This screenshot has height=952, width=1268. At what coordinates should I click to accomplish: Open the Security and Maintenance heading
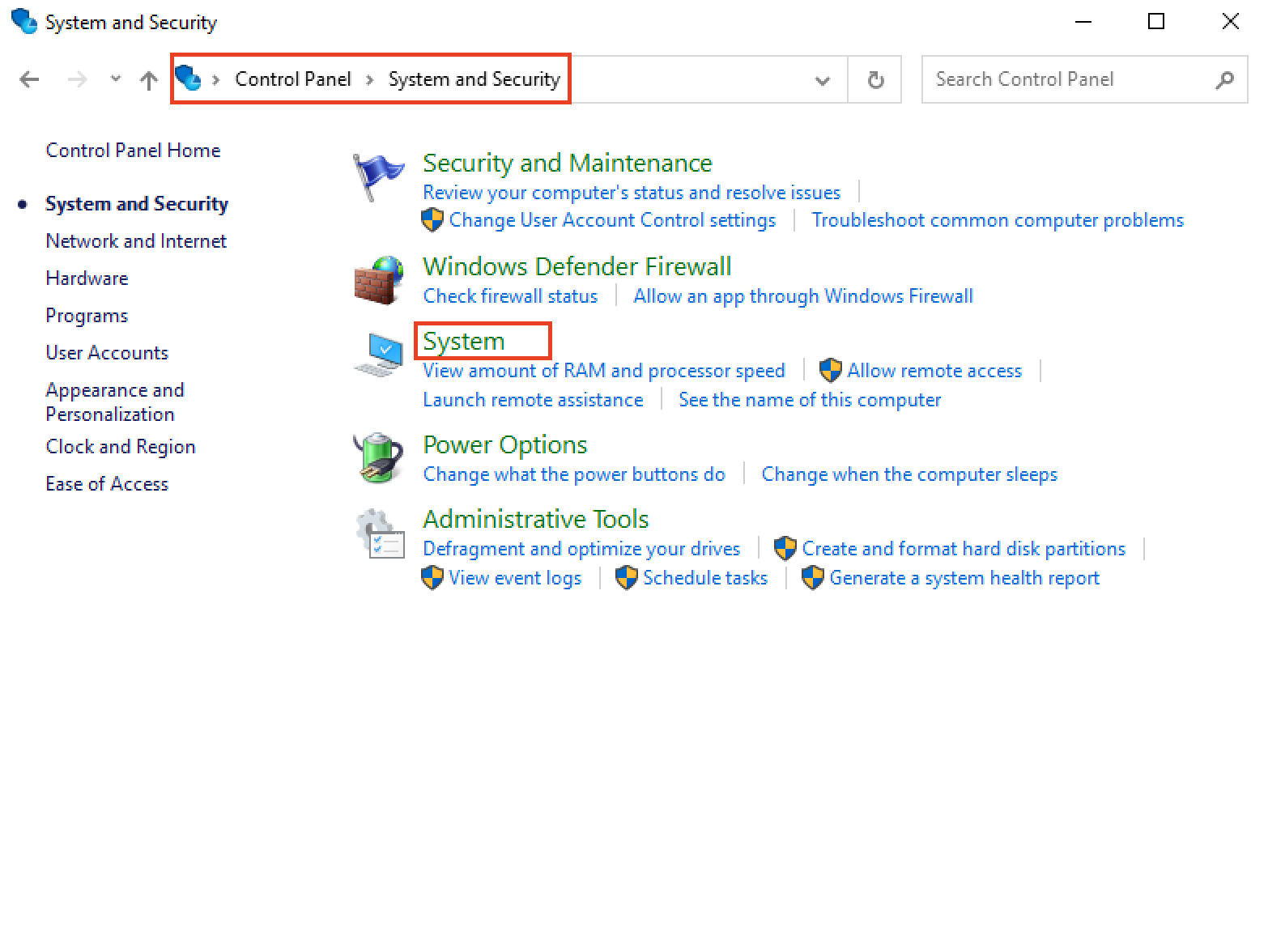(x=568, y=163)
